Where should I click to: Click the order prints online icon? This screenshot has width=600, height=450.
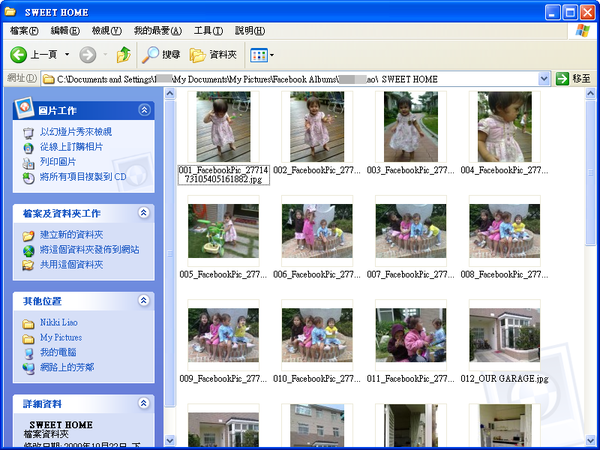click(x=28, y=148)
